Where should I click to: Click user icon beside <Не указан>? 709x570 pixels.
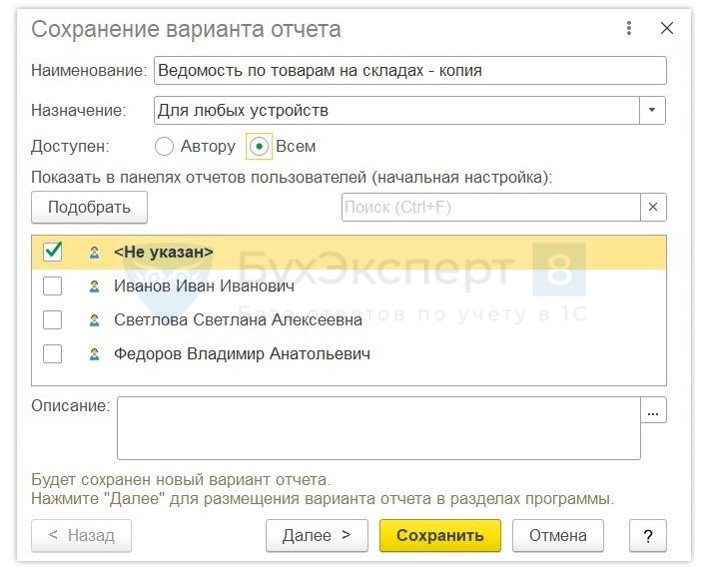pyautogui.click(x=94, y=252)
